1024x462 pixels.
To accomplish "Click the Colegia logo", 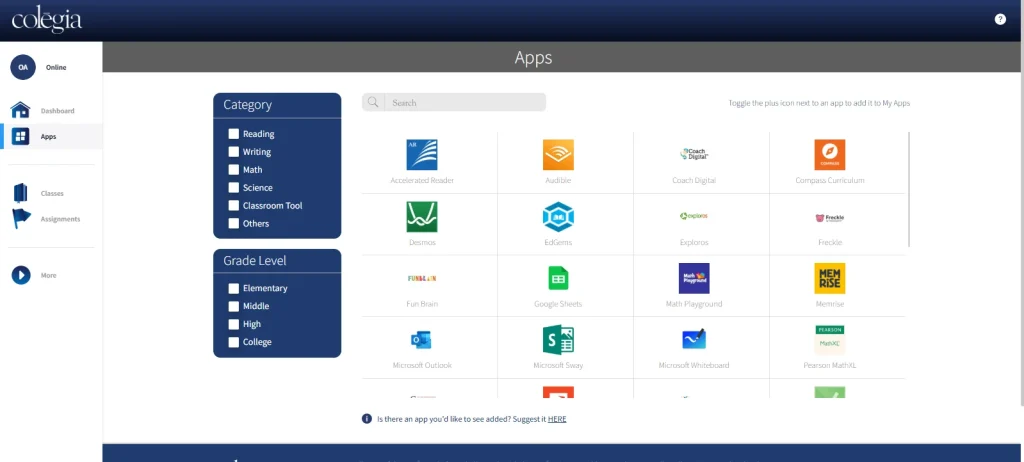I will pyautogui.click(x=46, y=20).
